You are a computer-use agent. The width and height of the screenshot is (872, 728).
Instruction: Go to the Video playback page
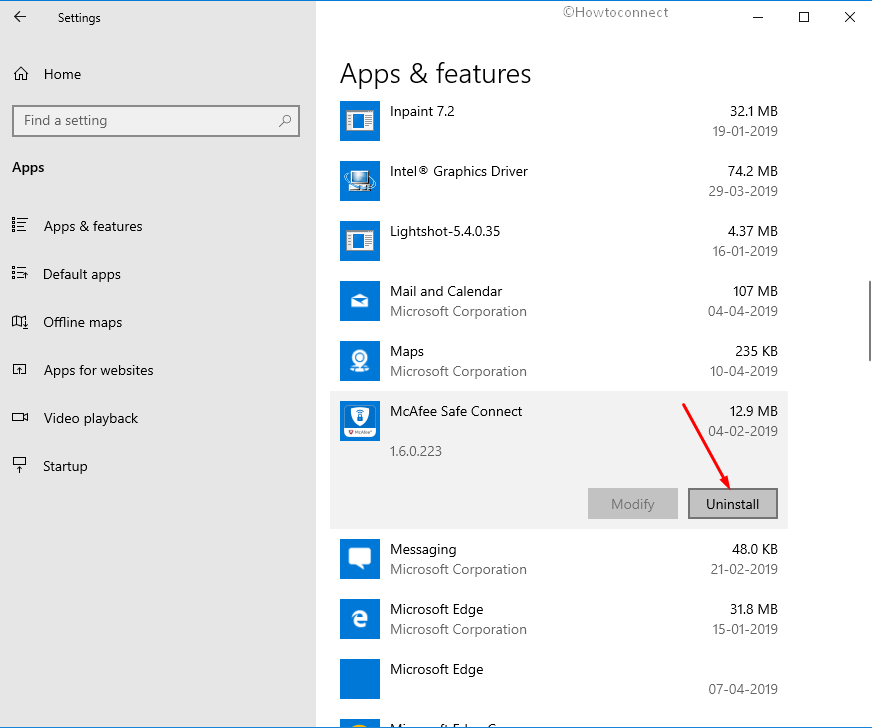pyautogui.click(x=91, y=418)
